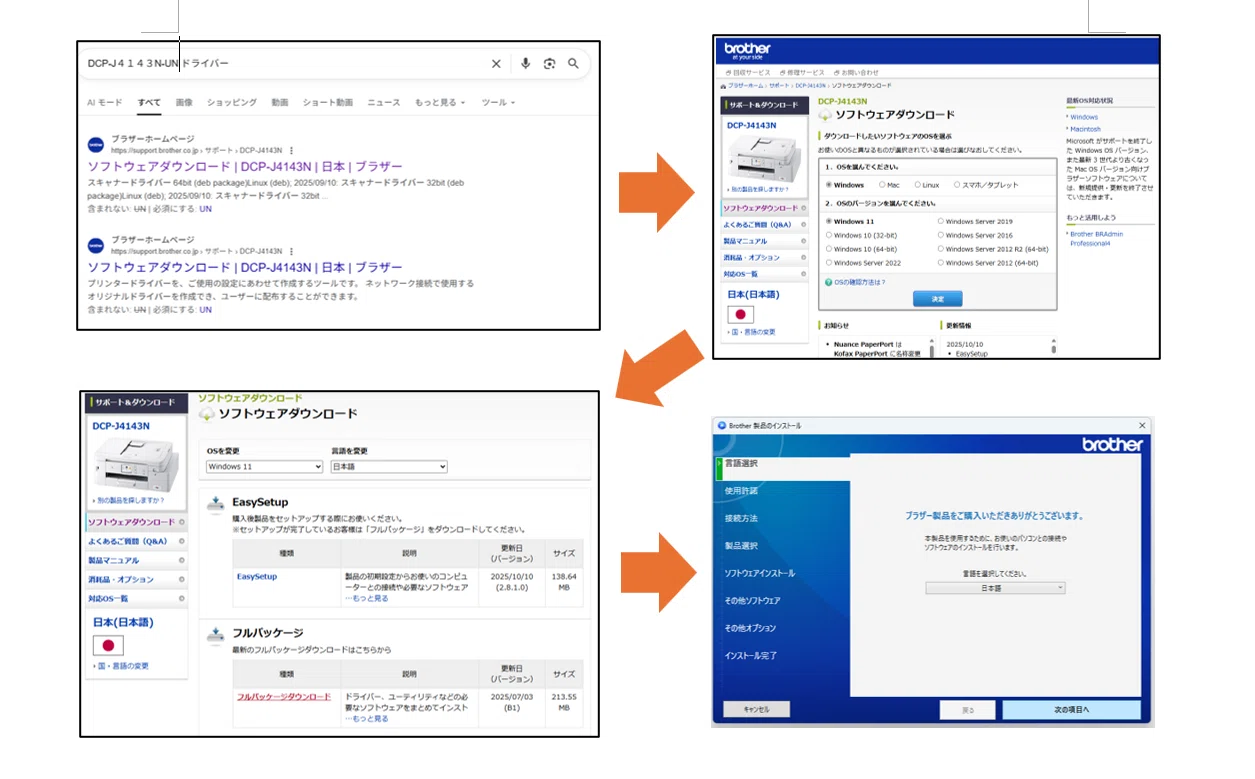Start voice search with the microphone icon

click(x=525, y=64)
